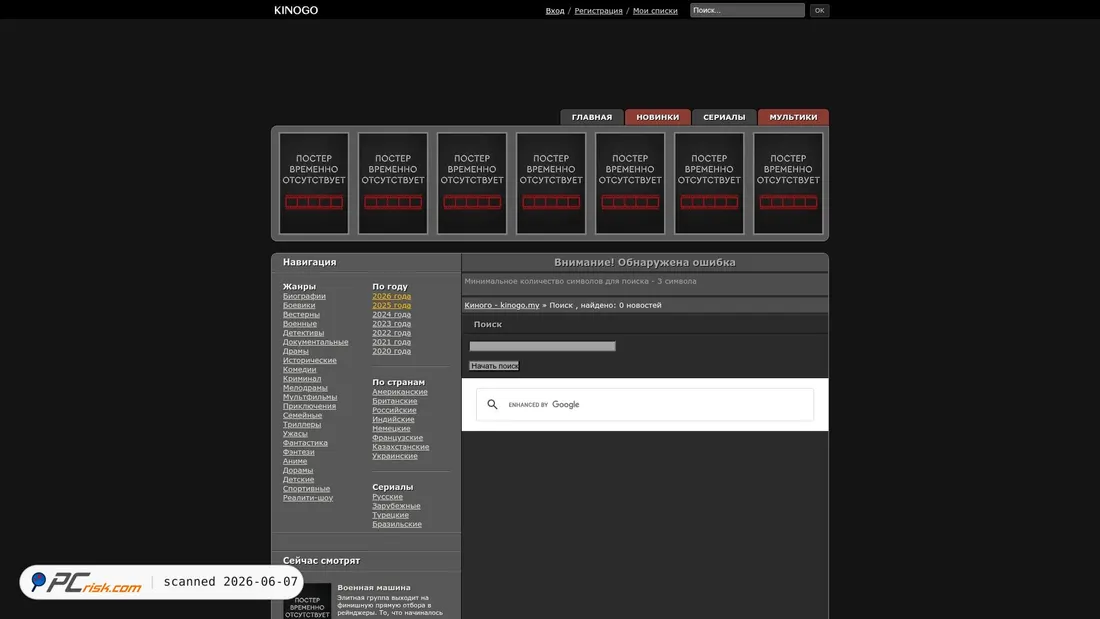Focus the top Поиск search field
Screen dimensions: 1100x619
(x=747, y=10)
